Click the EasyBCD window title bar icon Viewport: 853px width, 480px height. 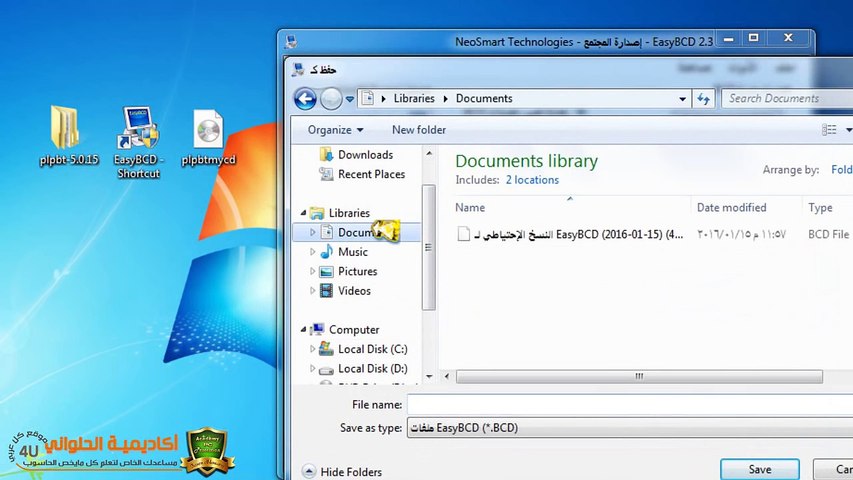292,42
